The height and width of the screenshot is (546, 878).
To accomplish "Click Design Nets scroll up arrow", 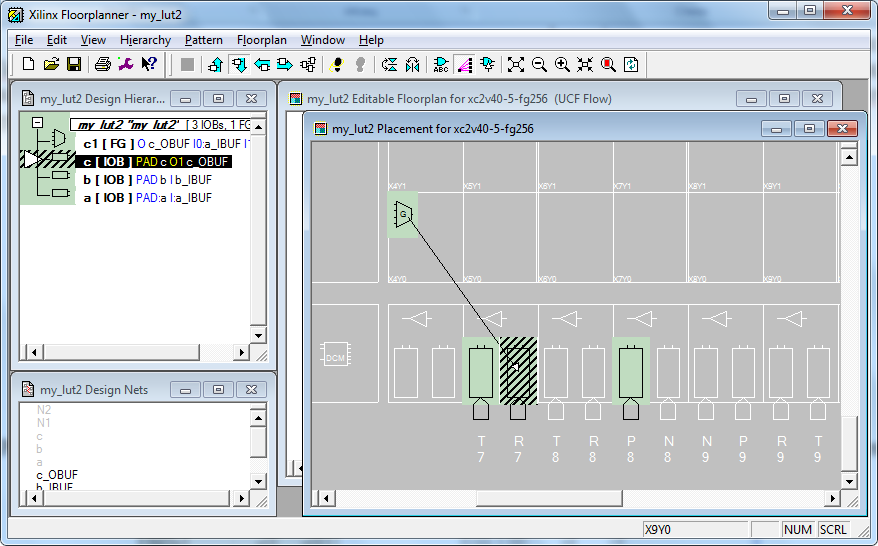I will [x=258, y=418].
